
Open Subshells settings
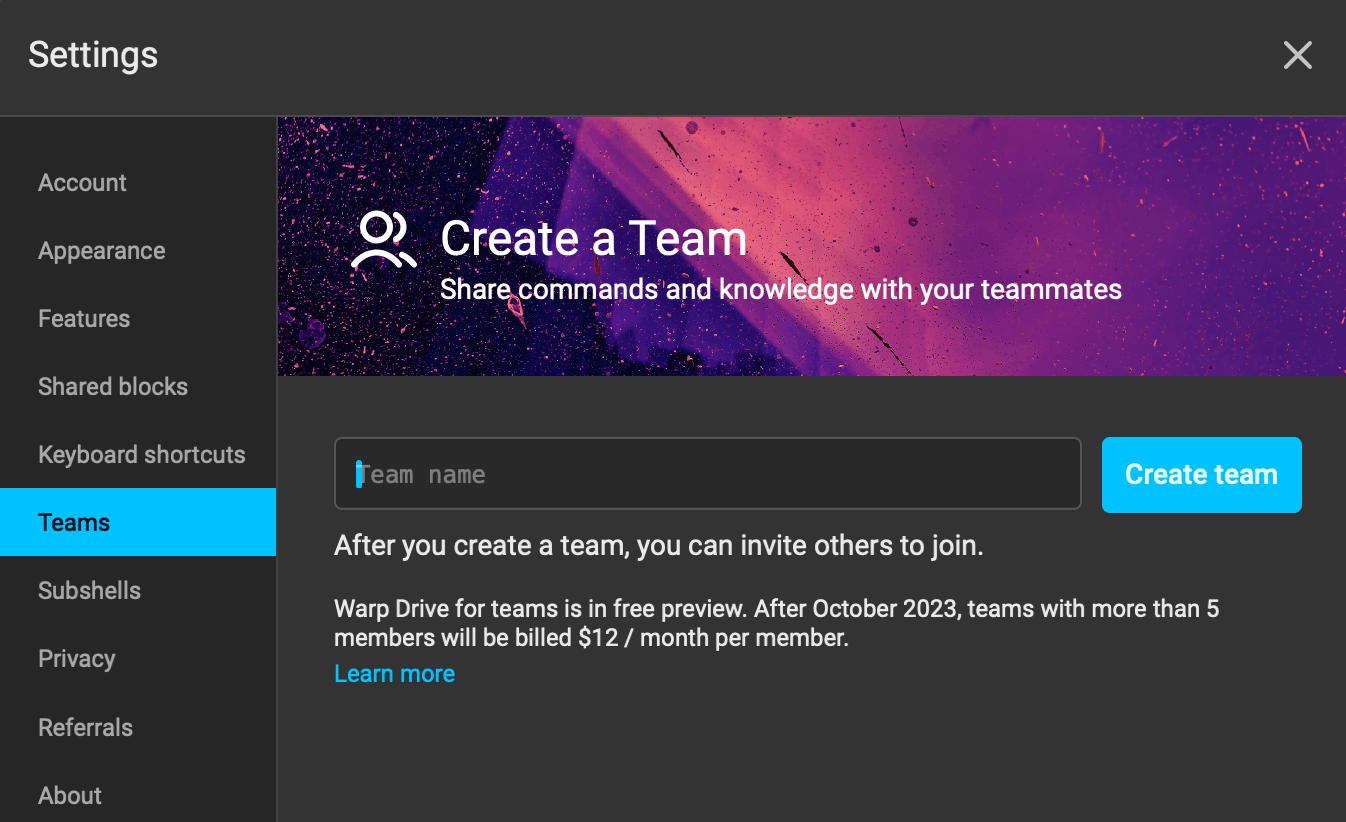[138, 590]
